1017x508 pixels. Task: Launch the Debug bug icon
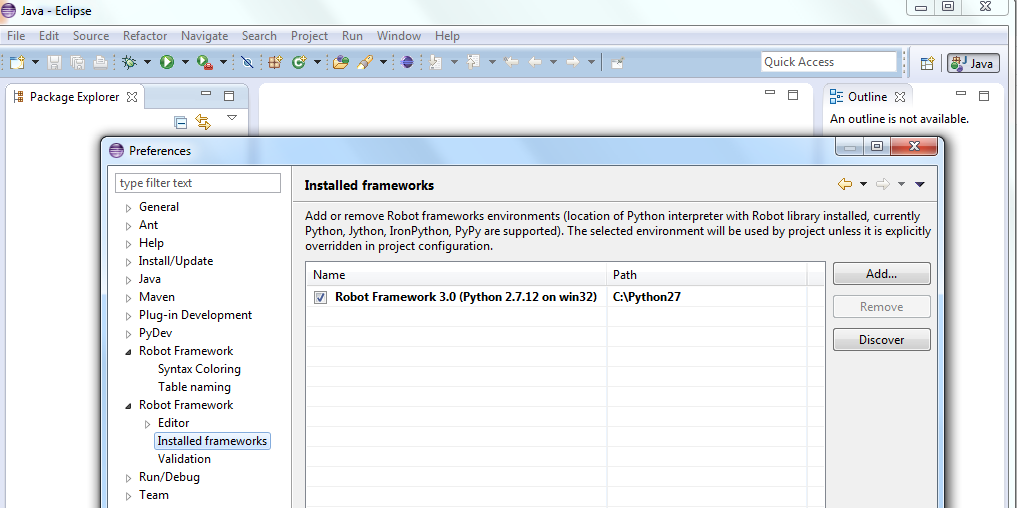click(130, 62)
